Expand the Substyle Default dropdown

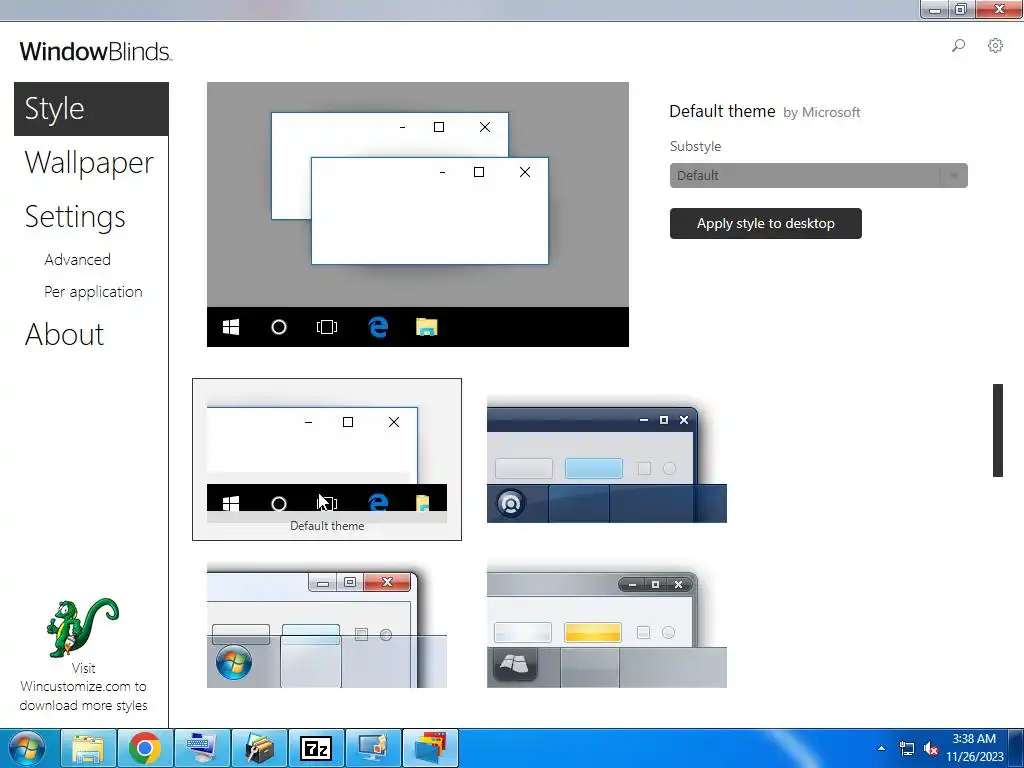[818, 176]
